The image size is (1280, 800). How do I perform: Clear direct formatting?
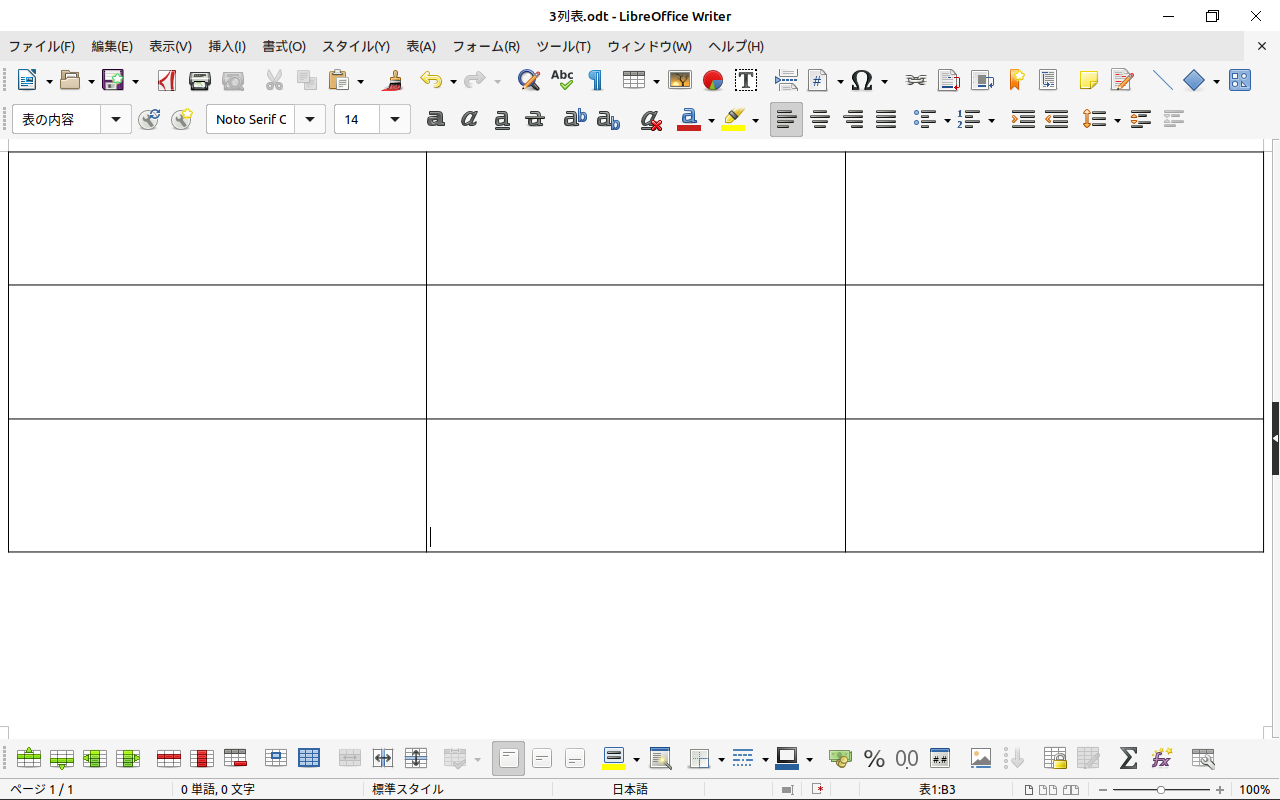click(651, 120)
